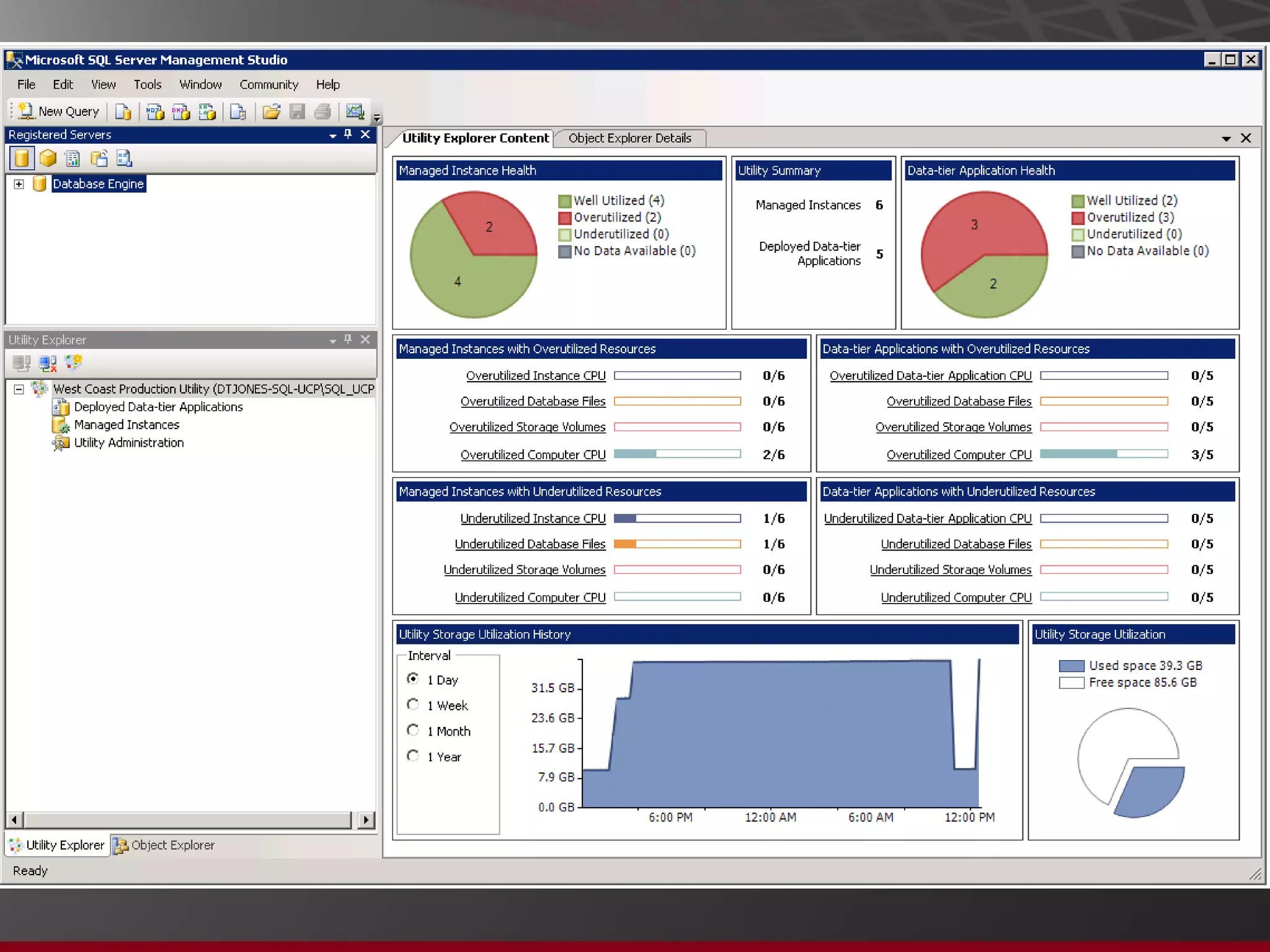This screenshot has width=1270, height=952.
Task: Expand the Database Engine tree node
Action: coord(19,184)
